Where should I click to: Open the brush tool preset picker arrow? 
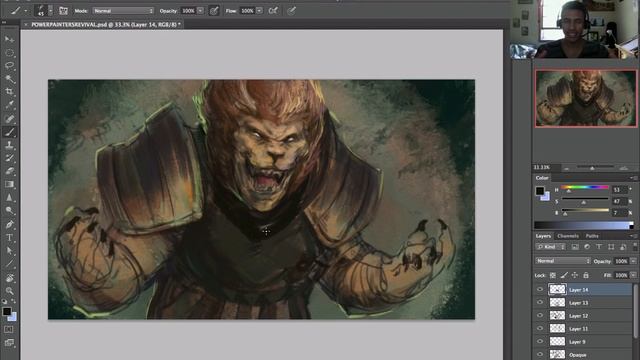tap(26, 11)
